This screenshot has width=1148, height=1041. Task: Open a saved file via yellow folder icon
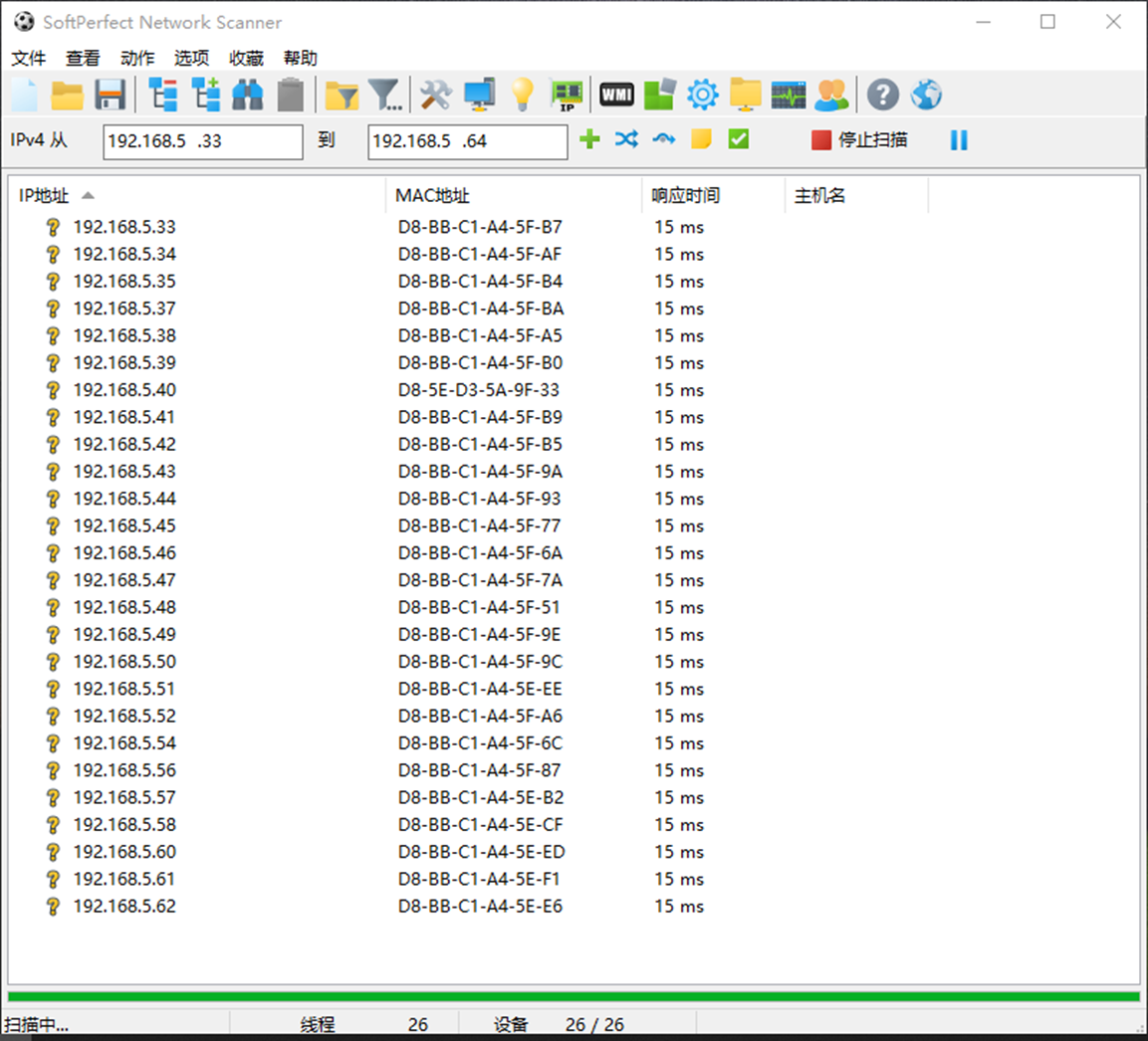(67, 95)
